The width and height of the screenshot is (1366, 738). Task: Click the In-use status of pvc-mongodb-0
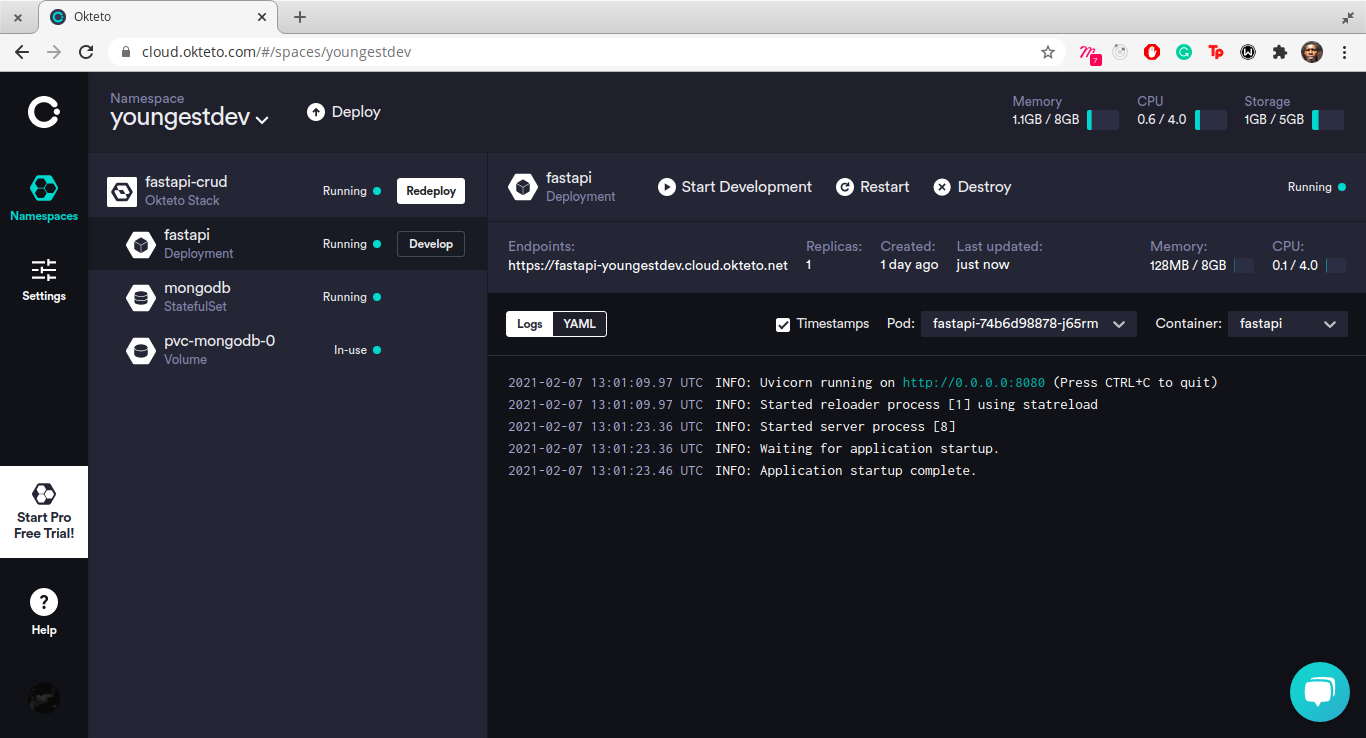point(357,350)
